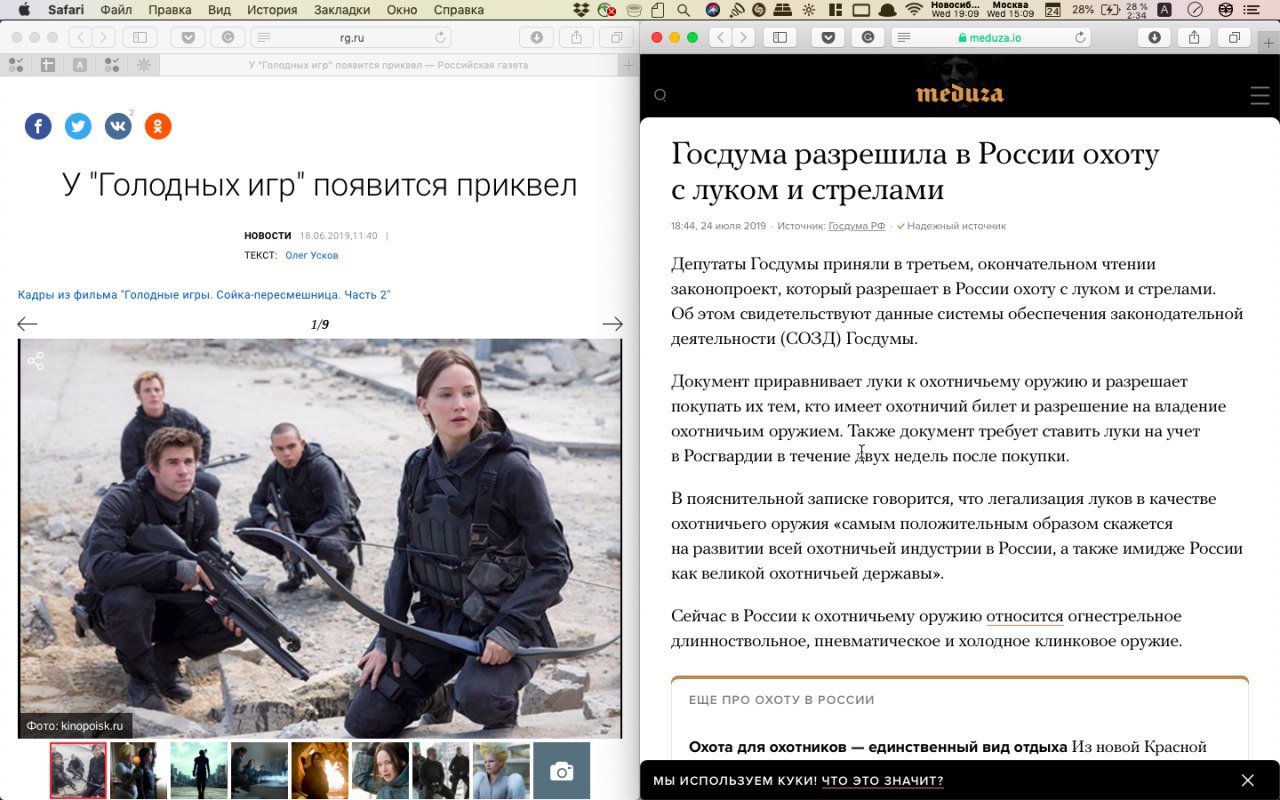
Task: Select the eighth thumbnail, blonde woman in white
Action: point(501,770)
